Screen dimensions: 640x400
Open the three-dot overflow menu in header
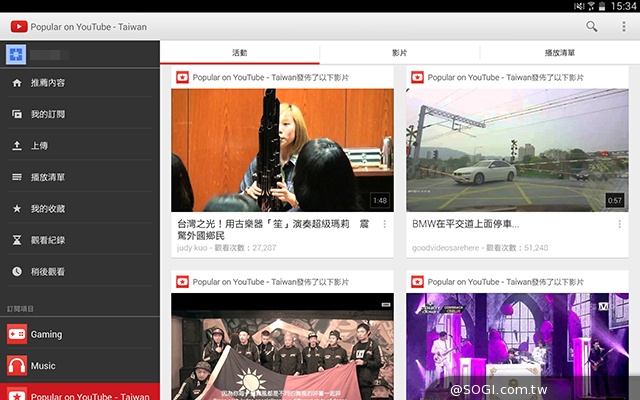[x=622, y=27]
